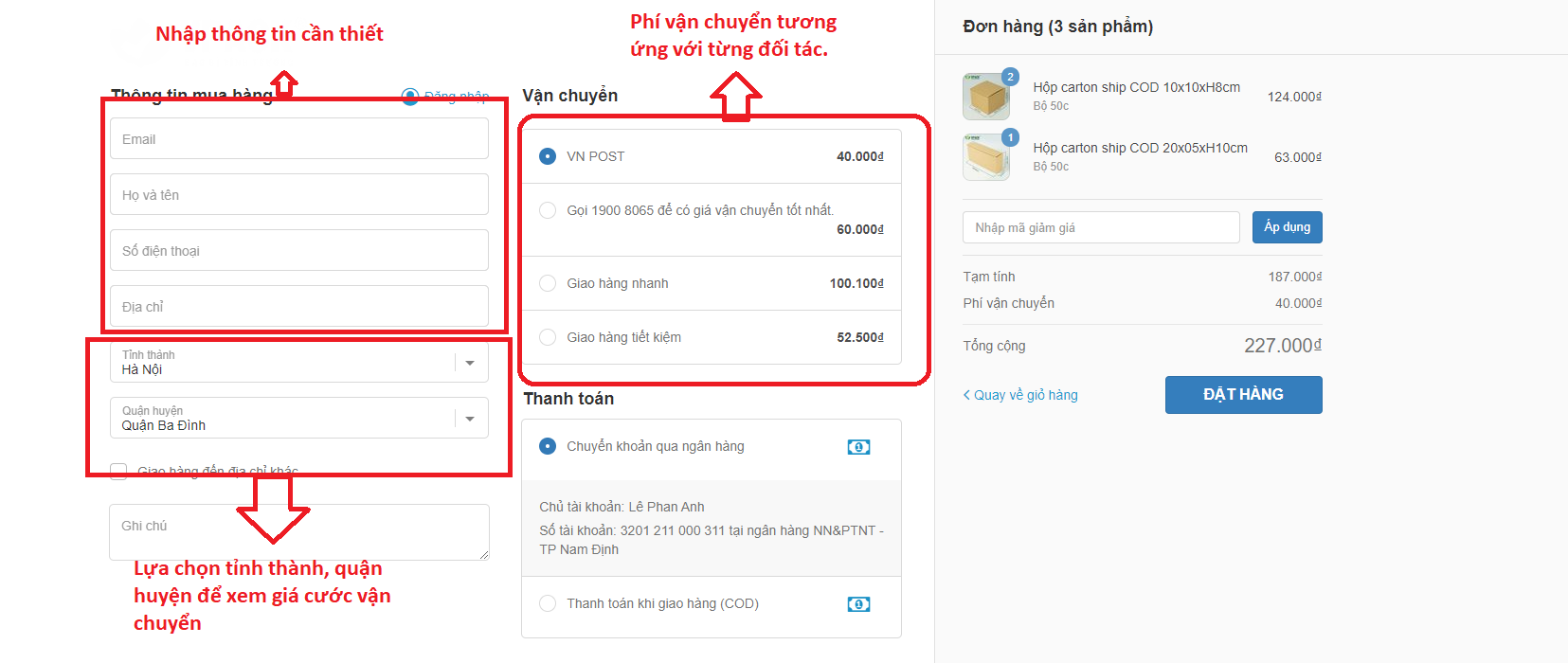The image size is (1568, 663).
Task: Expand the Quận huyện dropdown
Action: [298, 419]
